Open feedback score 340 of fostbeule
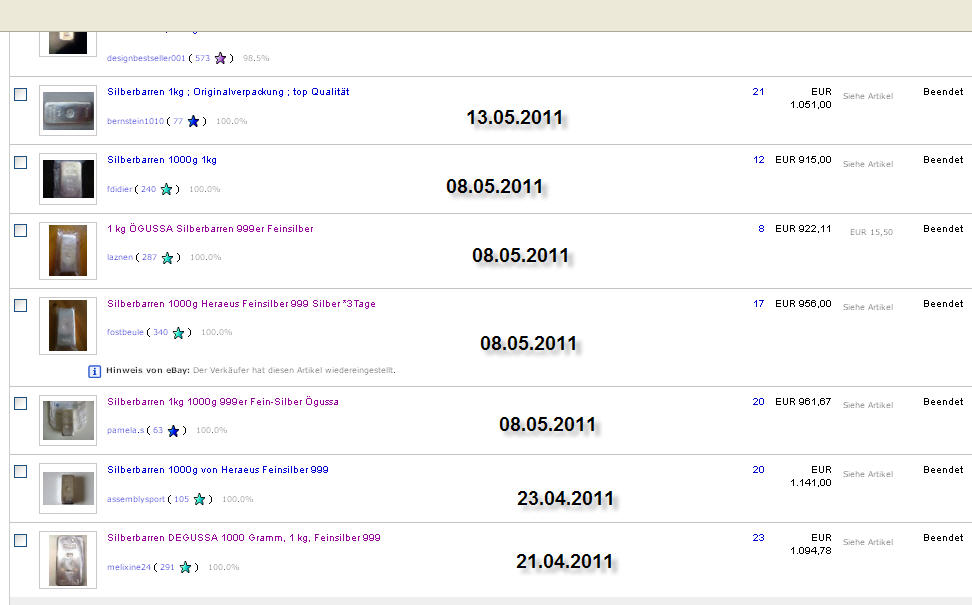Screen dimensions: 972x605 [x=161, y=332]
